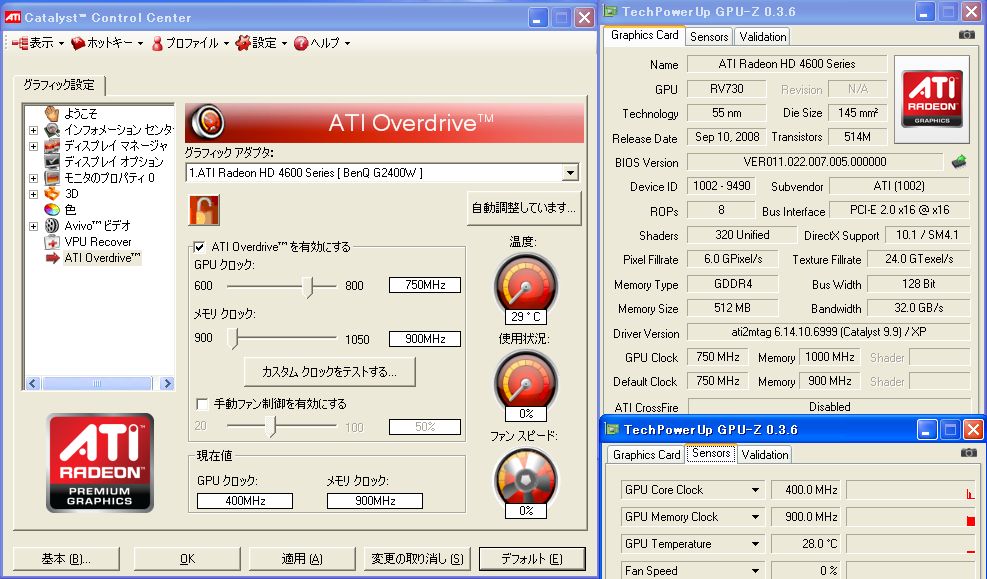Enable 手動ファン制御を有効にする checkbox

202,403
